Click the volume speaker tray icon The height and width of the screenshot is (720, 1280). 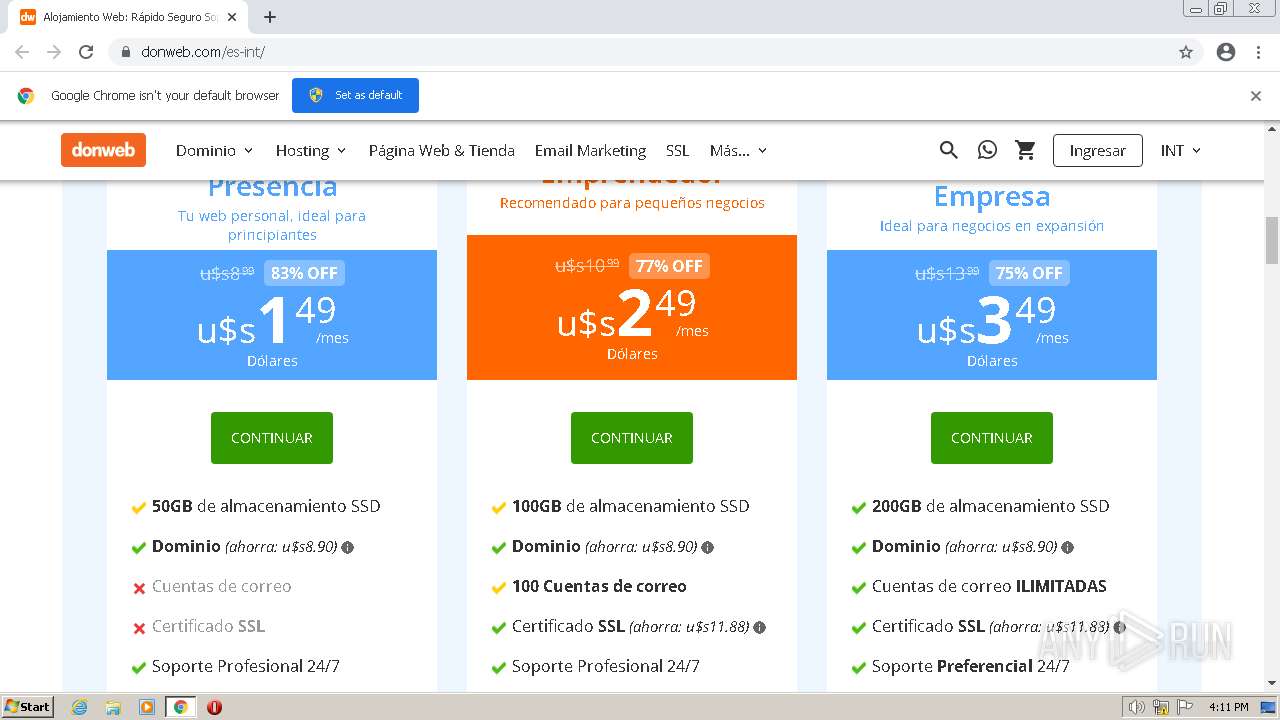tap(1137, 707)
